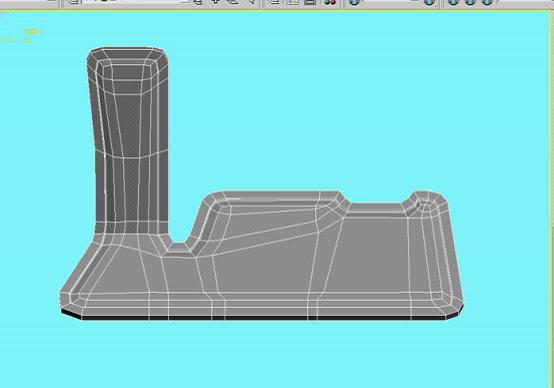Click the empty cyan background below the model
The height and width of the screenshot is (388, 554).
click(276, 353)
